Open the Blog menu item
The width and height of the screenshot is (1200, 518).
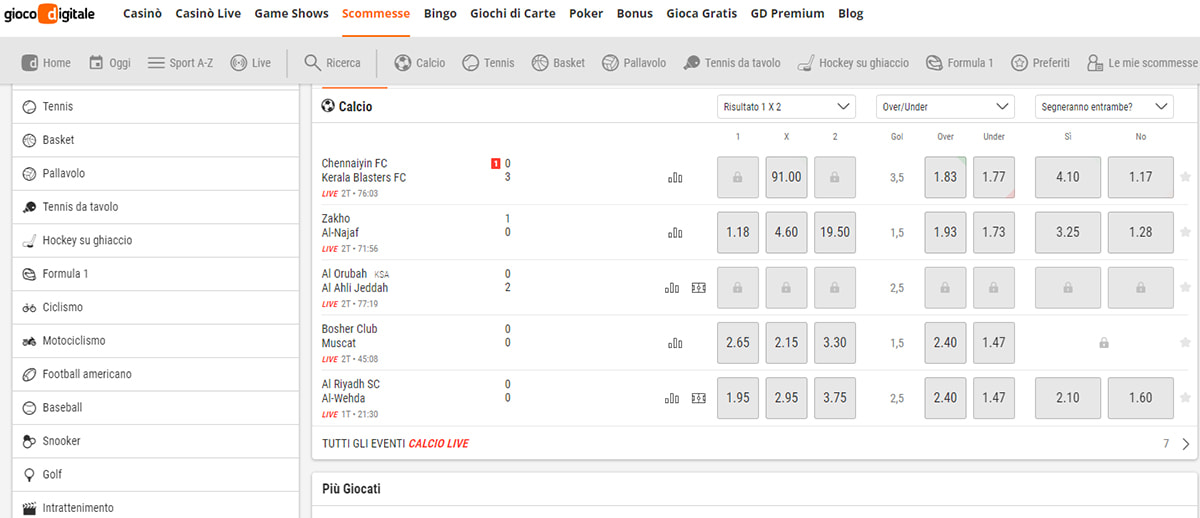click(x=851, y=14)
